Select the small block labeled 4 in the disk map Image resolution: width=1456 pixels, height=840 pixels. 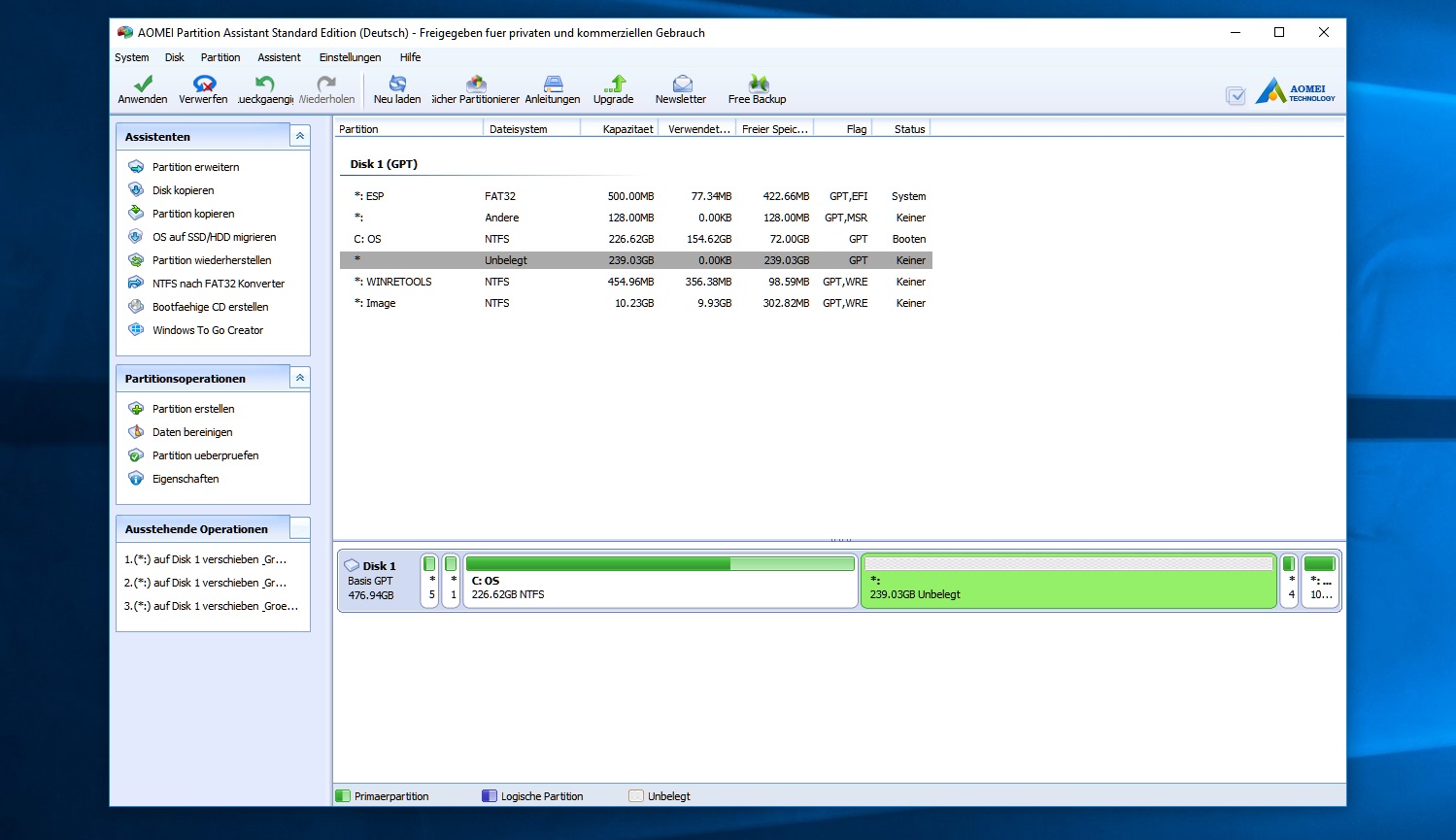tap(1289, 581)
